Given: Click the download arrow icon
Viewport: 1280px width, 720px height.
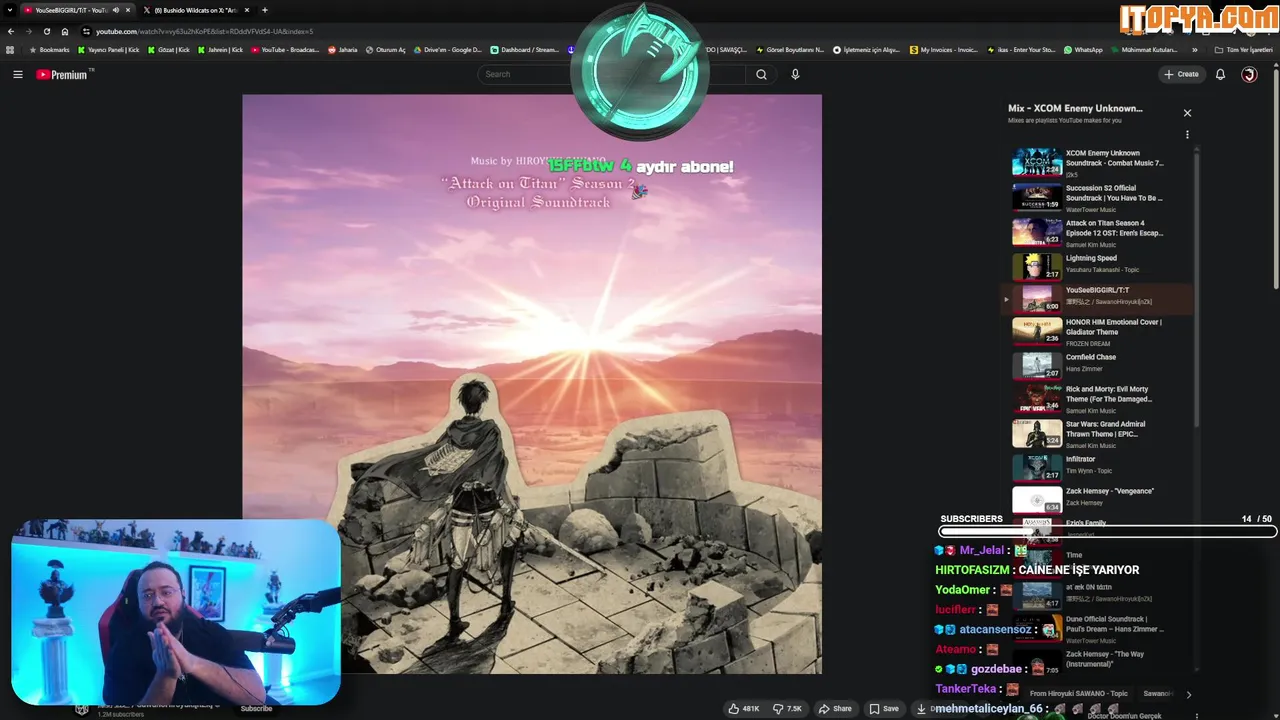Looking at the screenshot, I should pos(921,708).
